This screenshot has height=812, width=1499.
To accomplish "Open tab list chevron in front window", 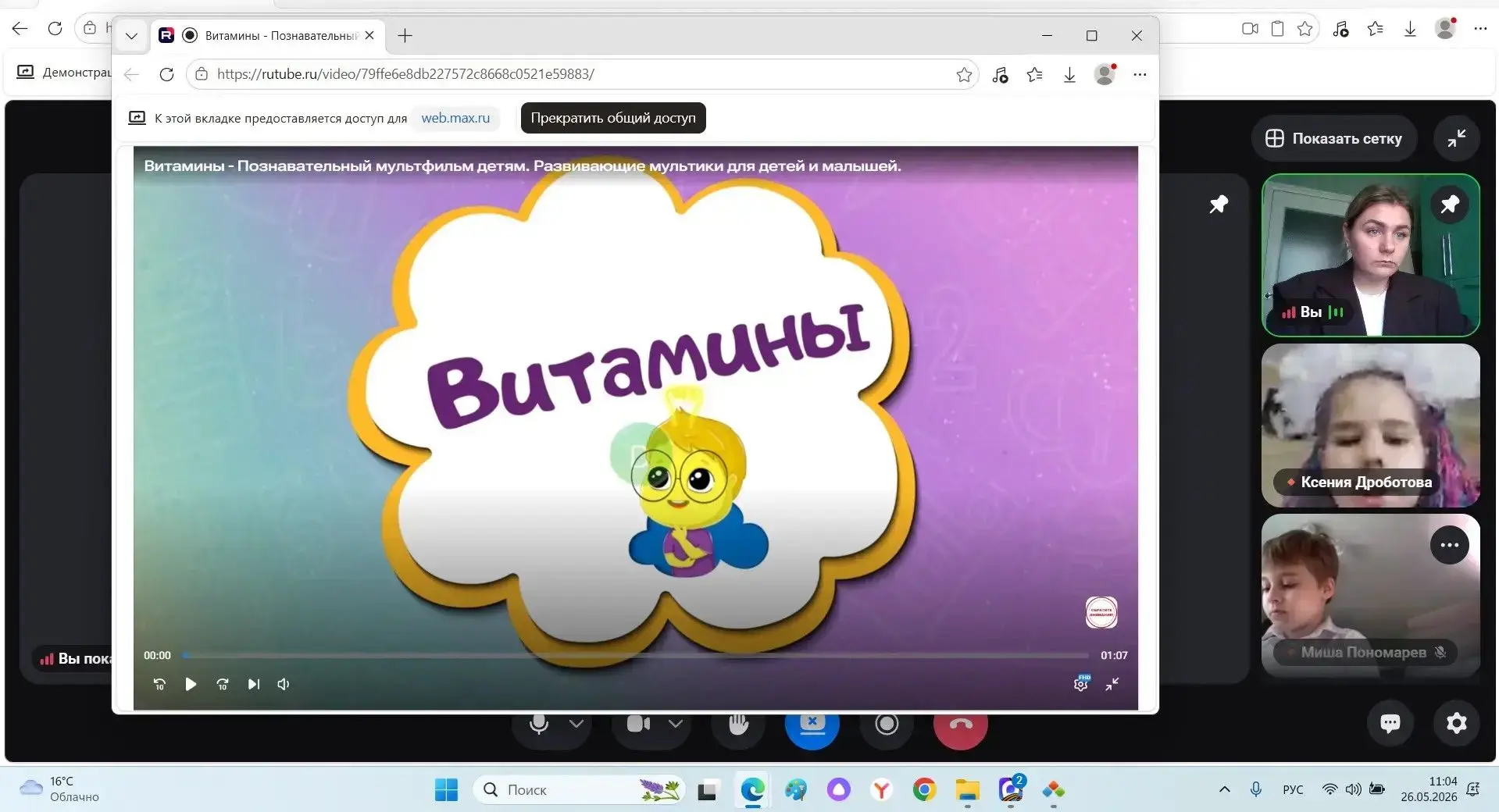I will tap(131, 36).
